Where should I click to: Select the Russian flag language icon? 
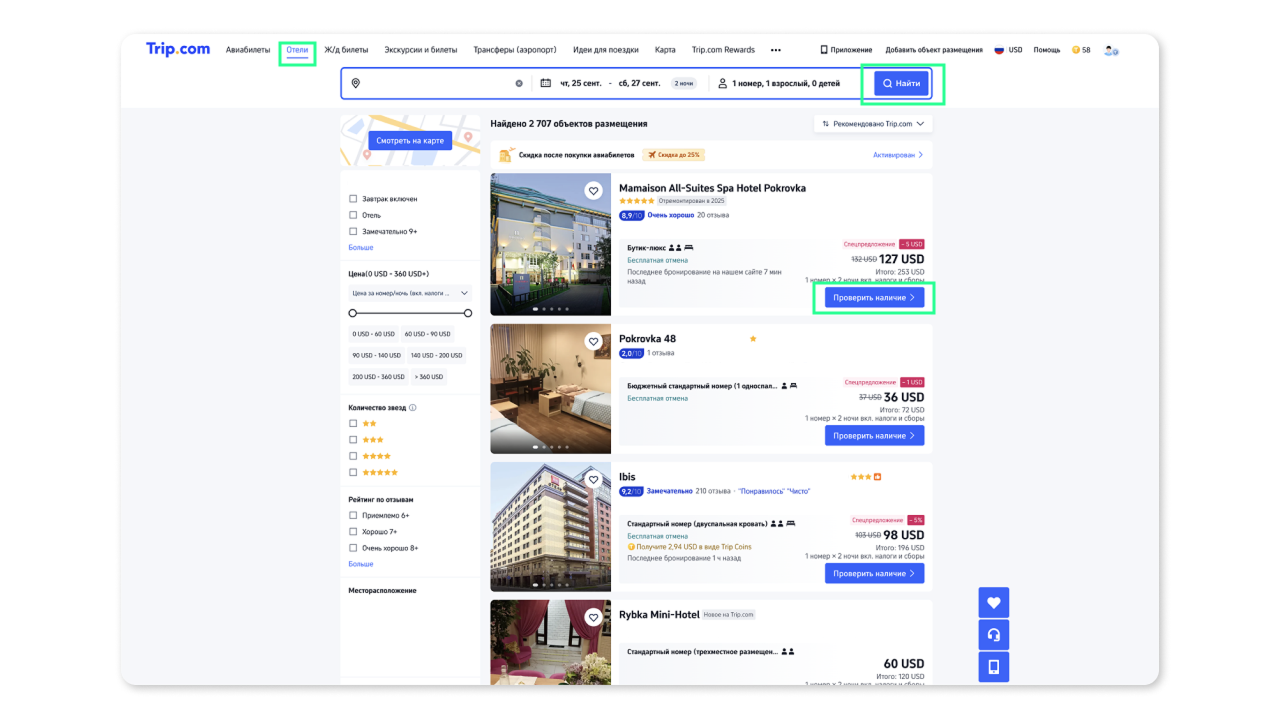click(999, 50)
